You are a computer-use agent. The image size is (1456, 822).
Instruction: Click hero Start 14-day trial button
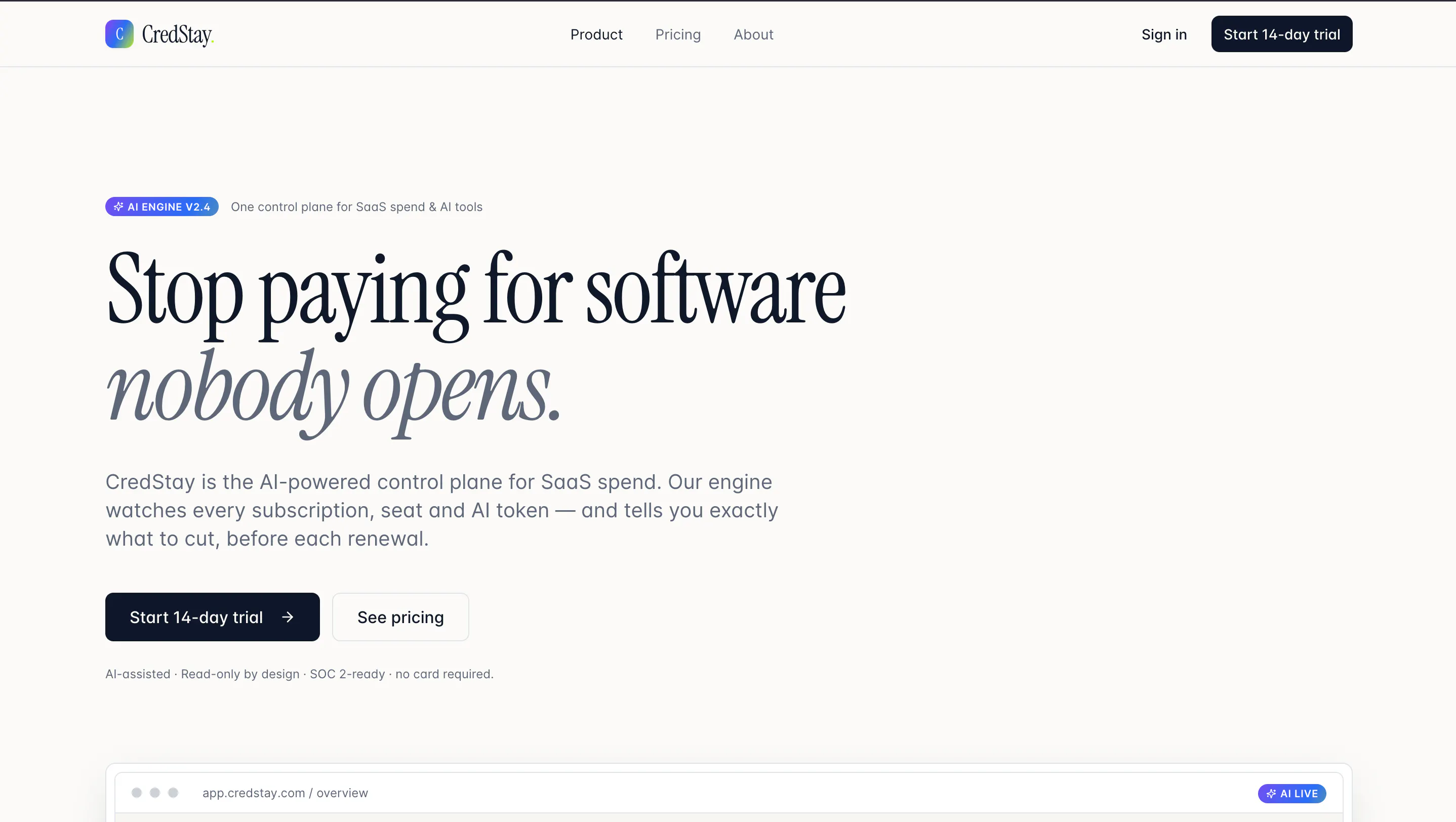click(x=212, y=617)
